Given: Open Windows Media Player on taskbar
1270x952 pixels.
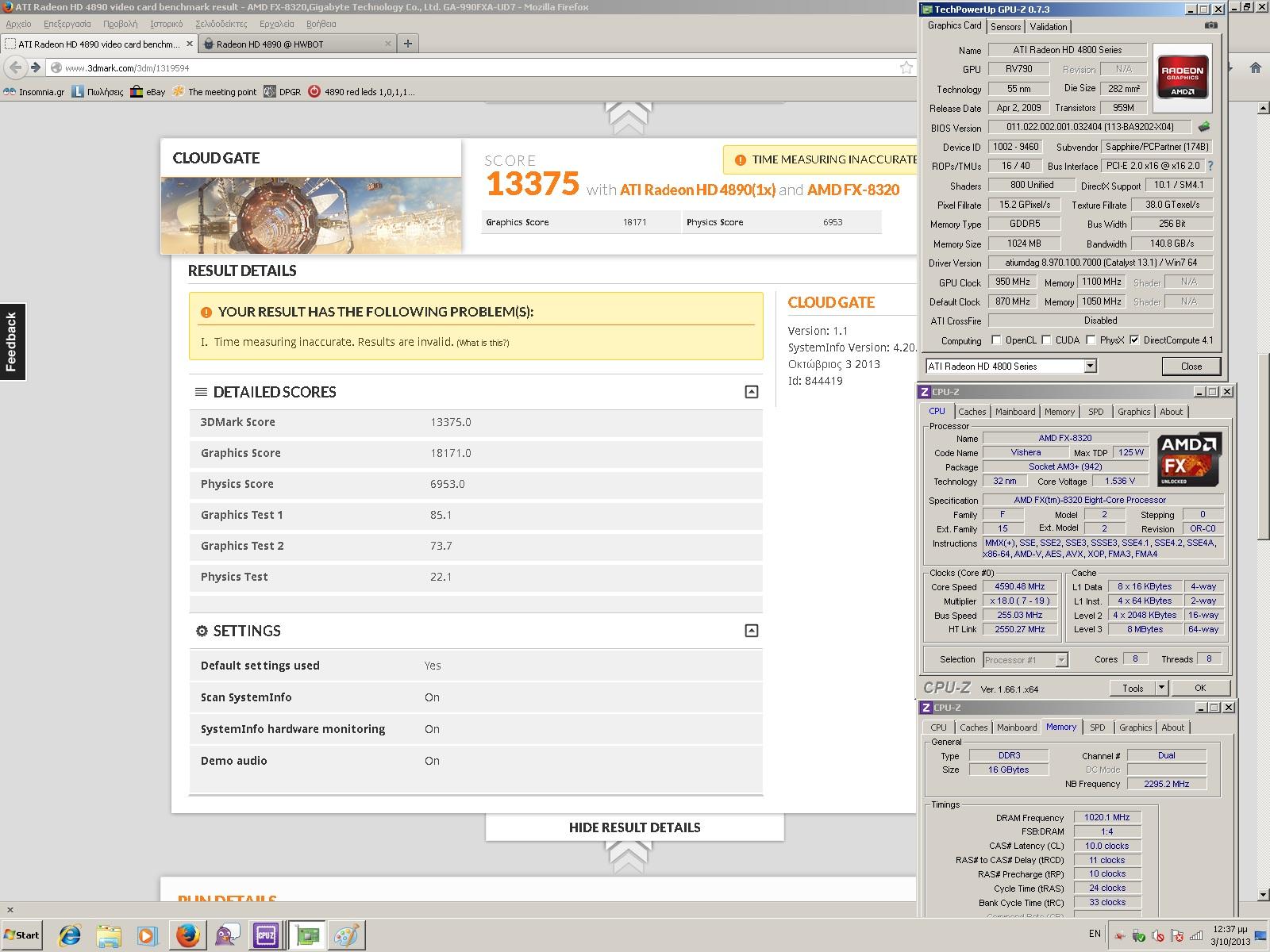Looking at the screenshot, I should 147,936.
